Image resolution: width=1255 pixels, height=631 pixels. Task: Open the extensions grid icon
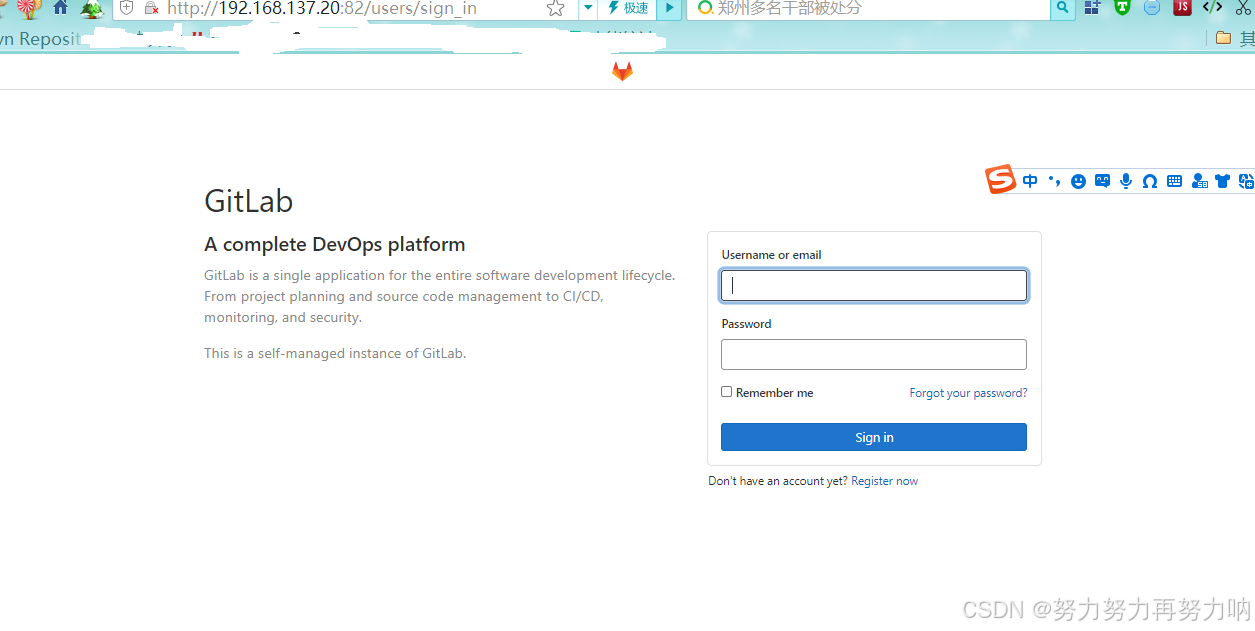pos(1092,8)
